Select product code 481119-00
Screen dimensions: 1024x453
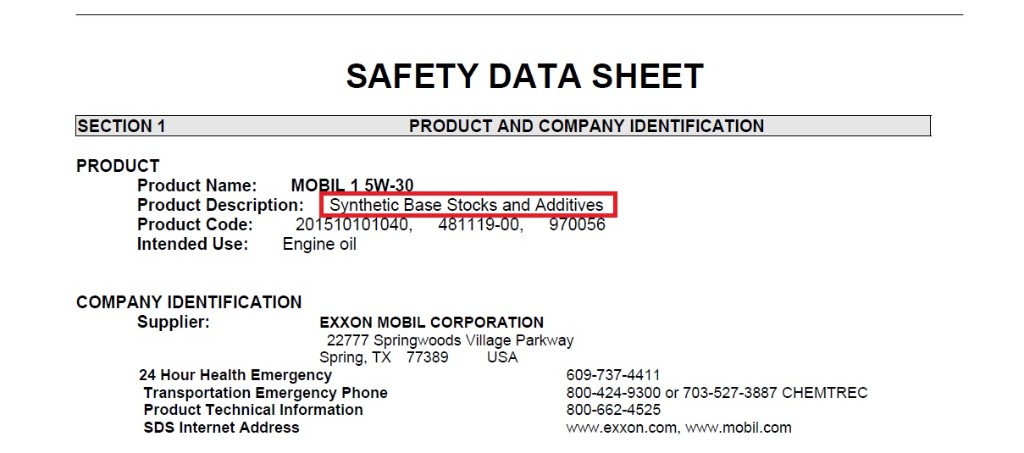[x=481, y=225]
